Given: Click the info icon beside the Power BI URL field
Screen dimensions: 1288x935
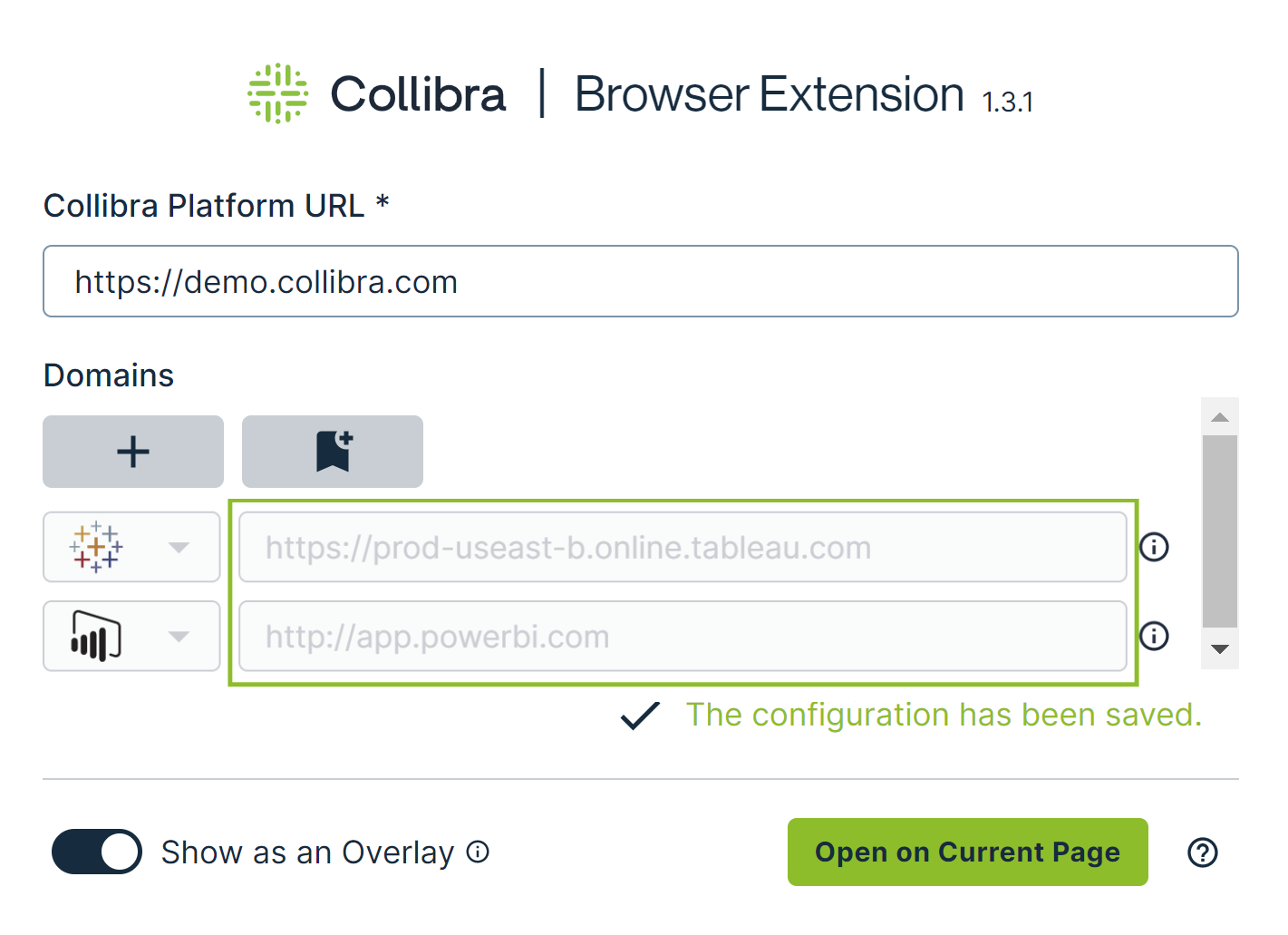Looking at the screenshot, I should click(x=1153, y=636).
